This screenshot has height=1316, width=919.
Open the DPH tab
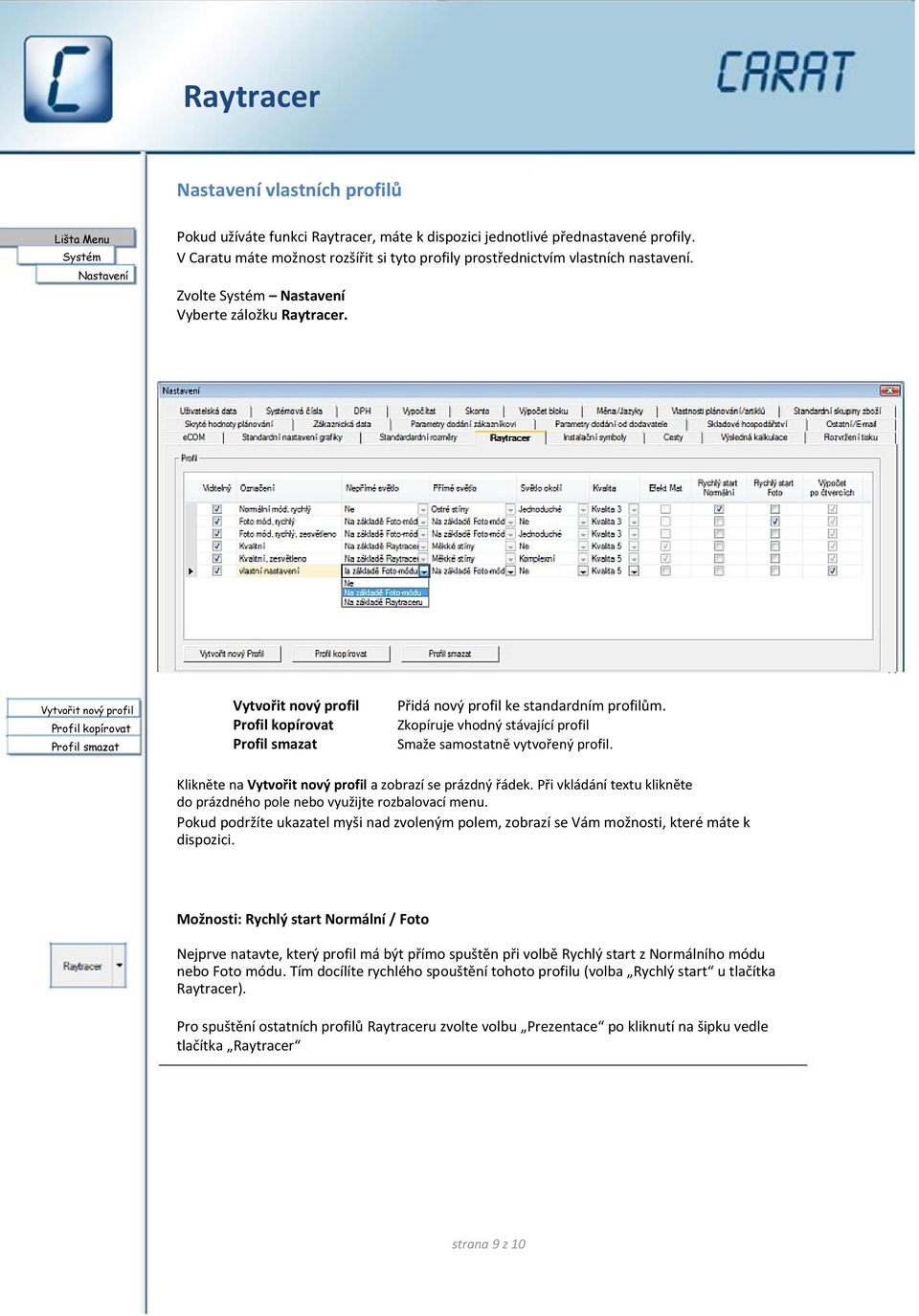362,411
